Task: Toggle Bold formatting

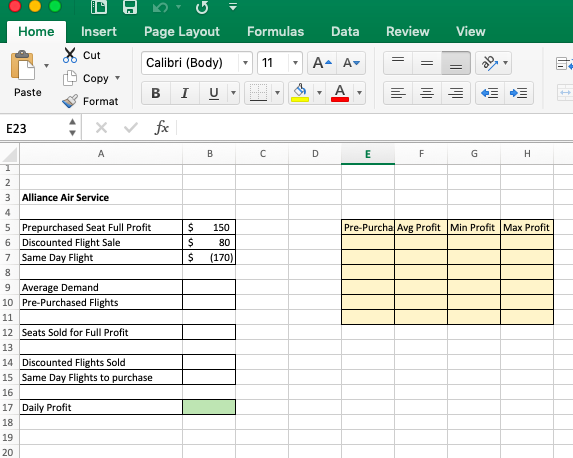Action: [156, 93]
